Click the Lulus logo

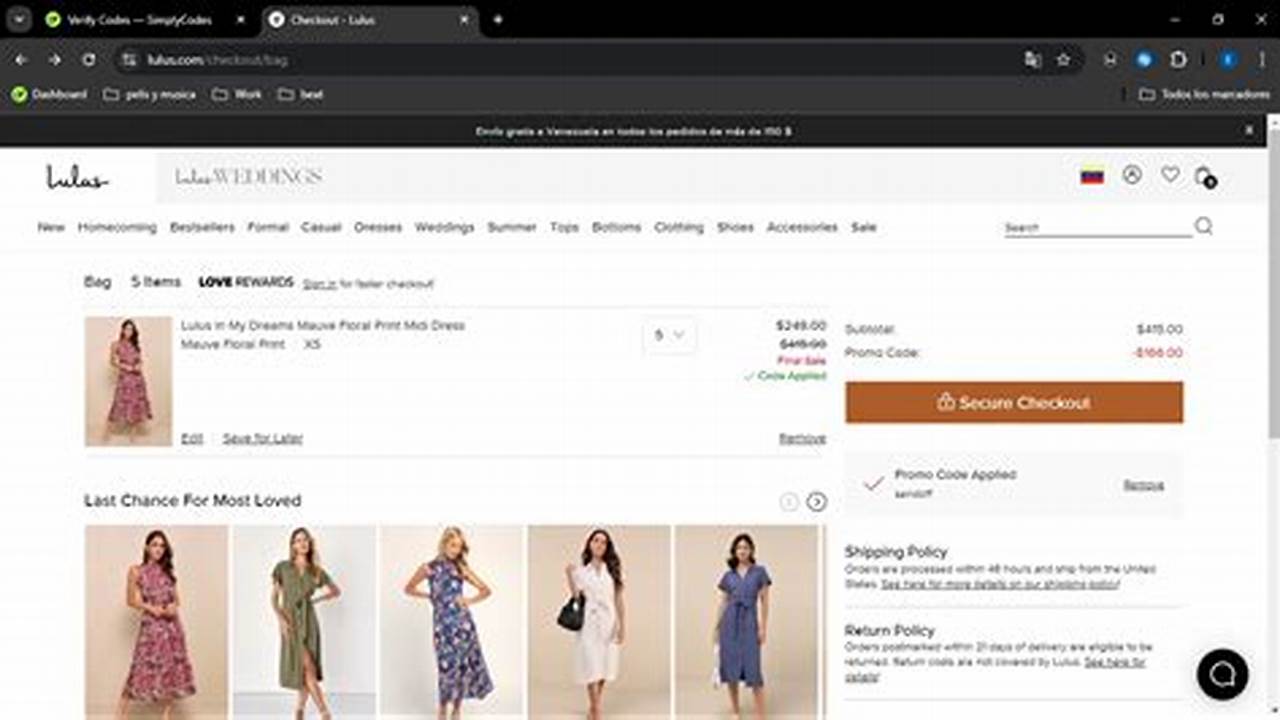click(77, 176)
